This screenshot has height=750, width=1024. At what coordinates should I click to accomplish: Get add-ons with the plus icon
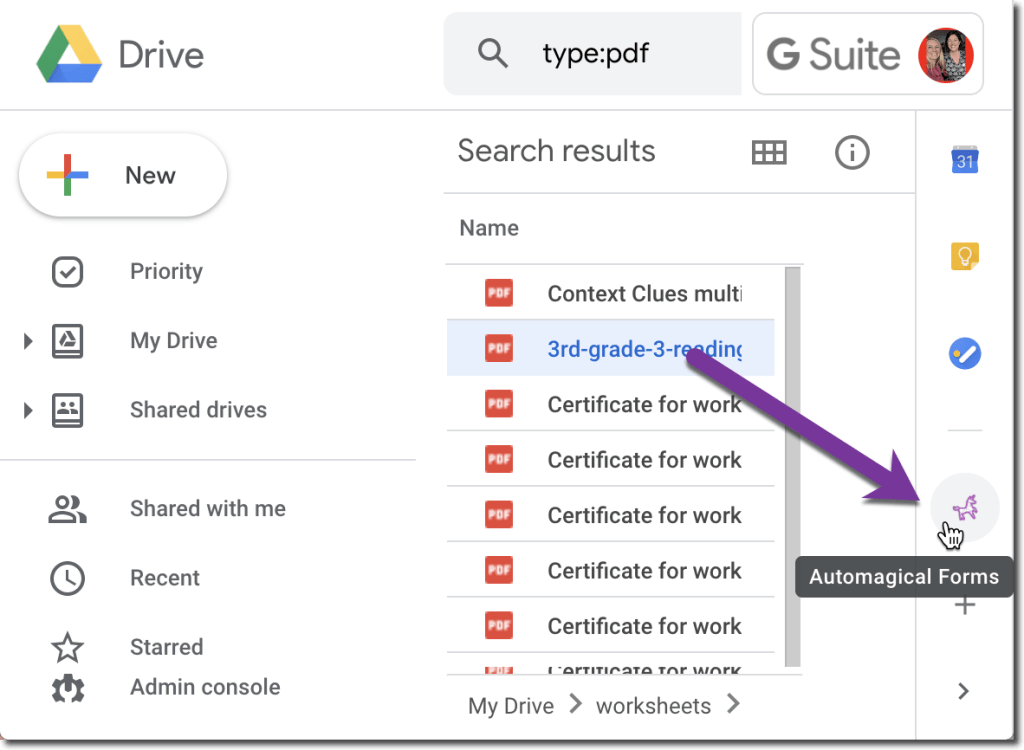tap(965, 606)
